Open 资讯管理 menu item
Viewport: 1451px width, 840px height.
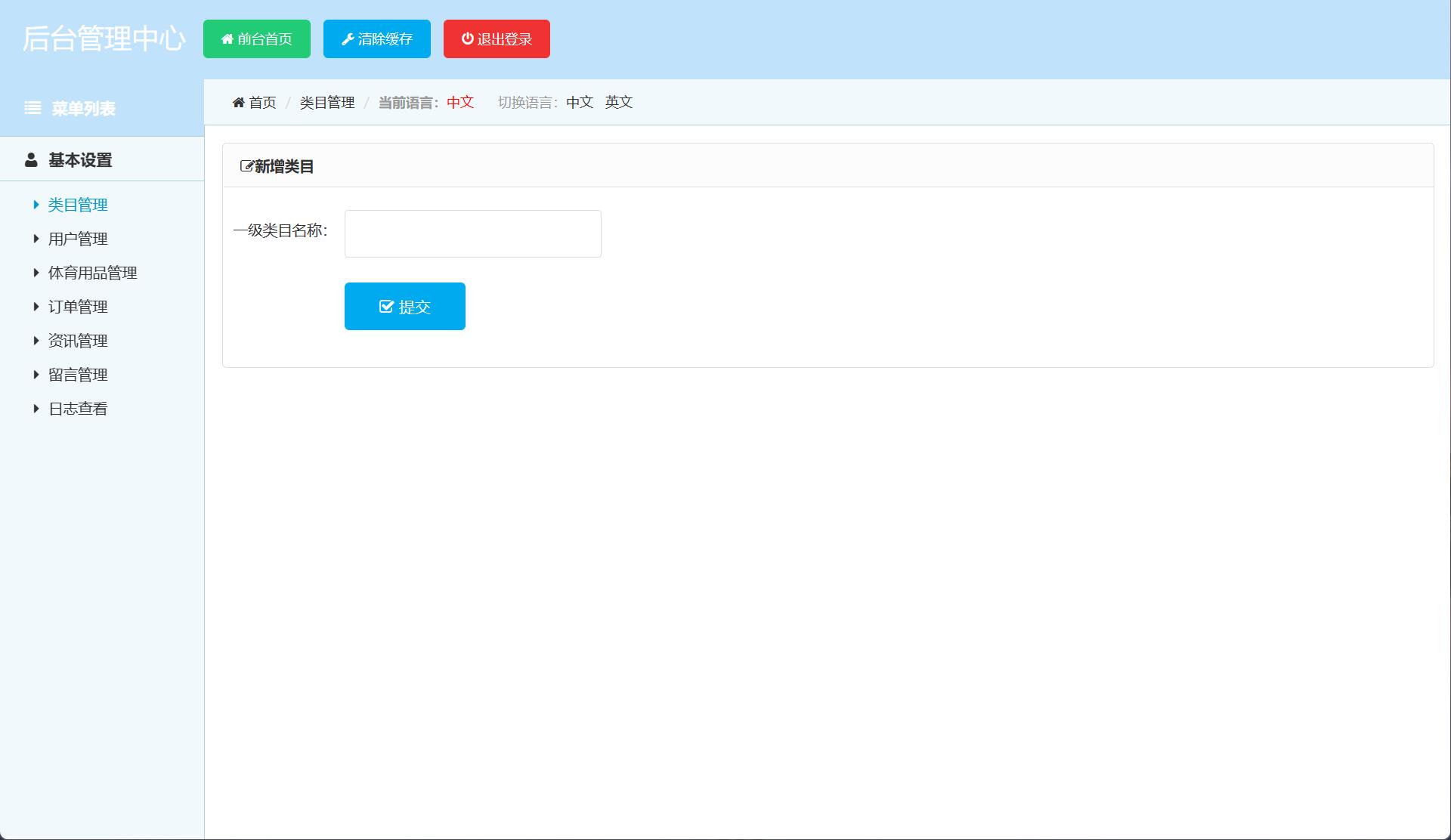point(78,341)
